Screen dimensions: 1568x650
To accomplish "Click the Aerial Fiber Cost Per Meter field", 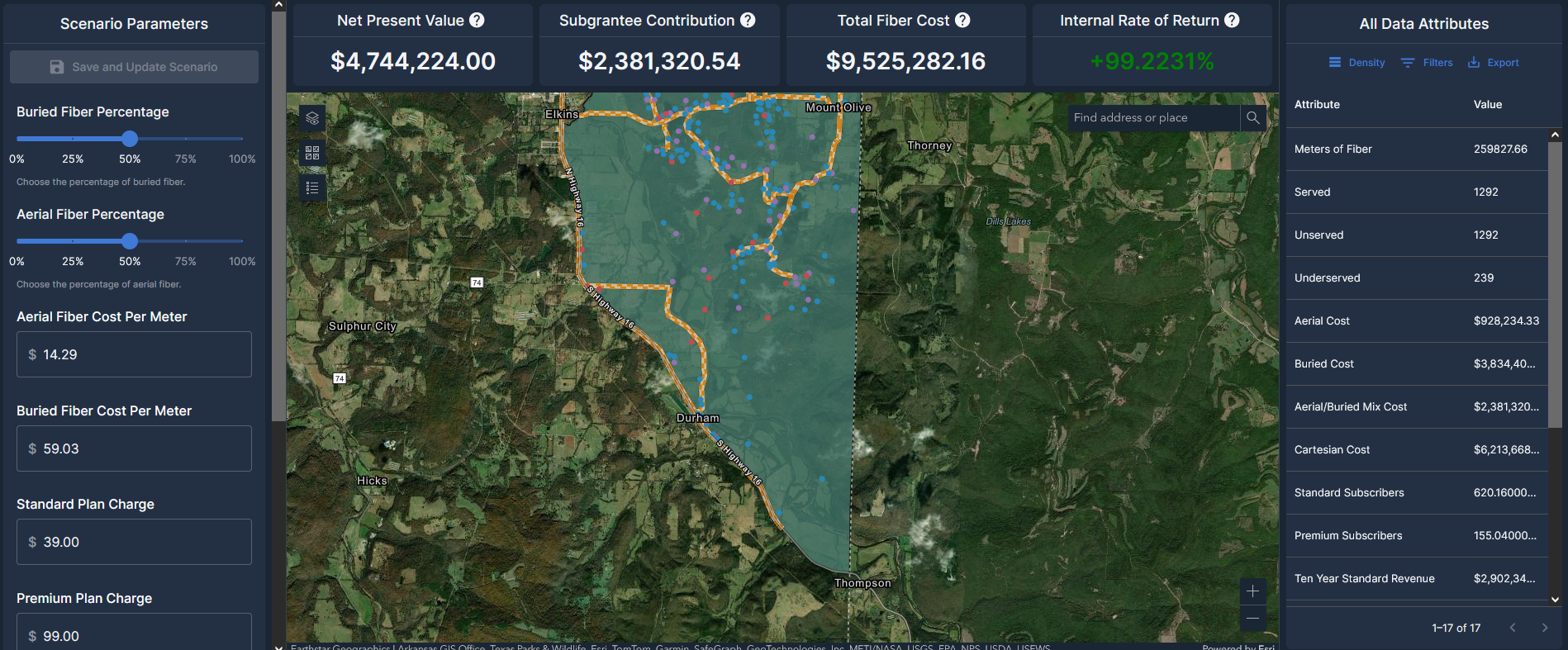I will pyautogui.click(x=134, y=354).
